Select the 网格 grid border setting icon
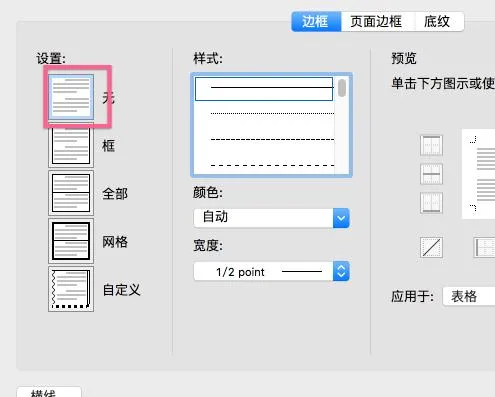 pyautogui.click(x=71, y=241)
